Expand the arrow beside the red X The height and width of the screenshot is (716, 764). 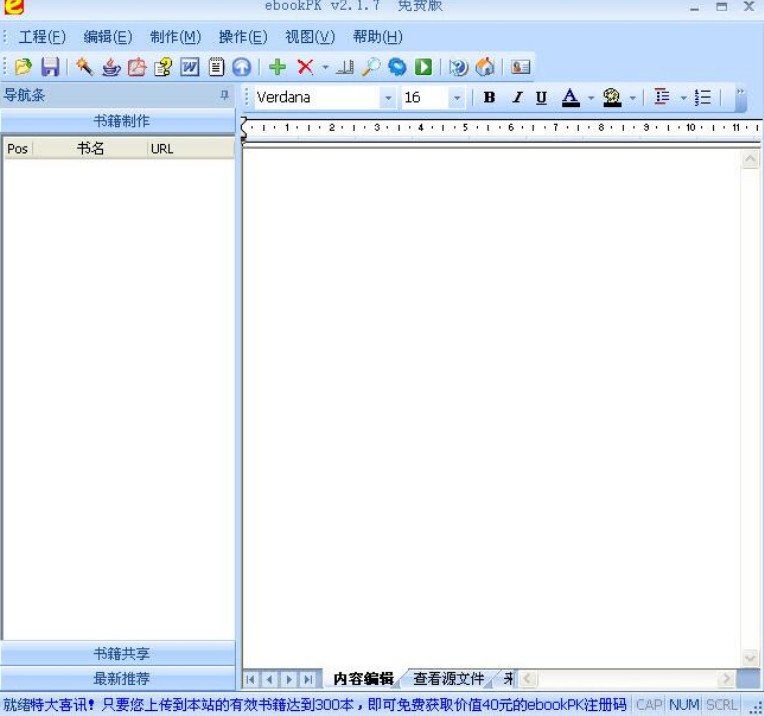click(325, 68)
